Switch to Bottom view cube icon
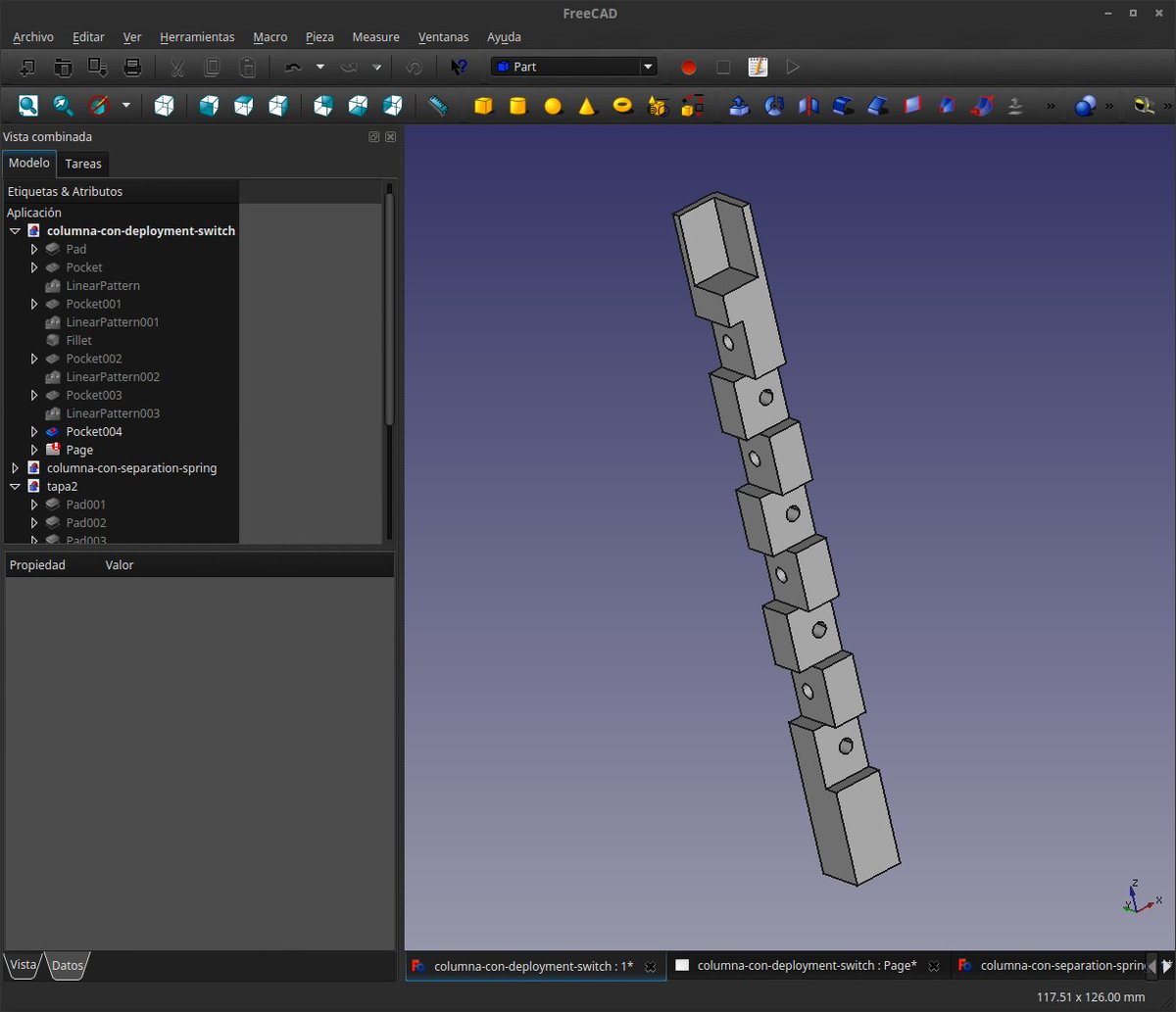The height and width of the screenshot is (1012, 1176). (358, 105)
